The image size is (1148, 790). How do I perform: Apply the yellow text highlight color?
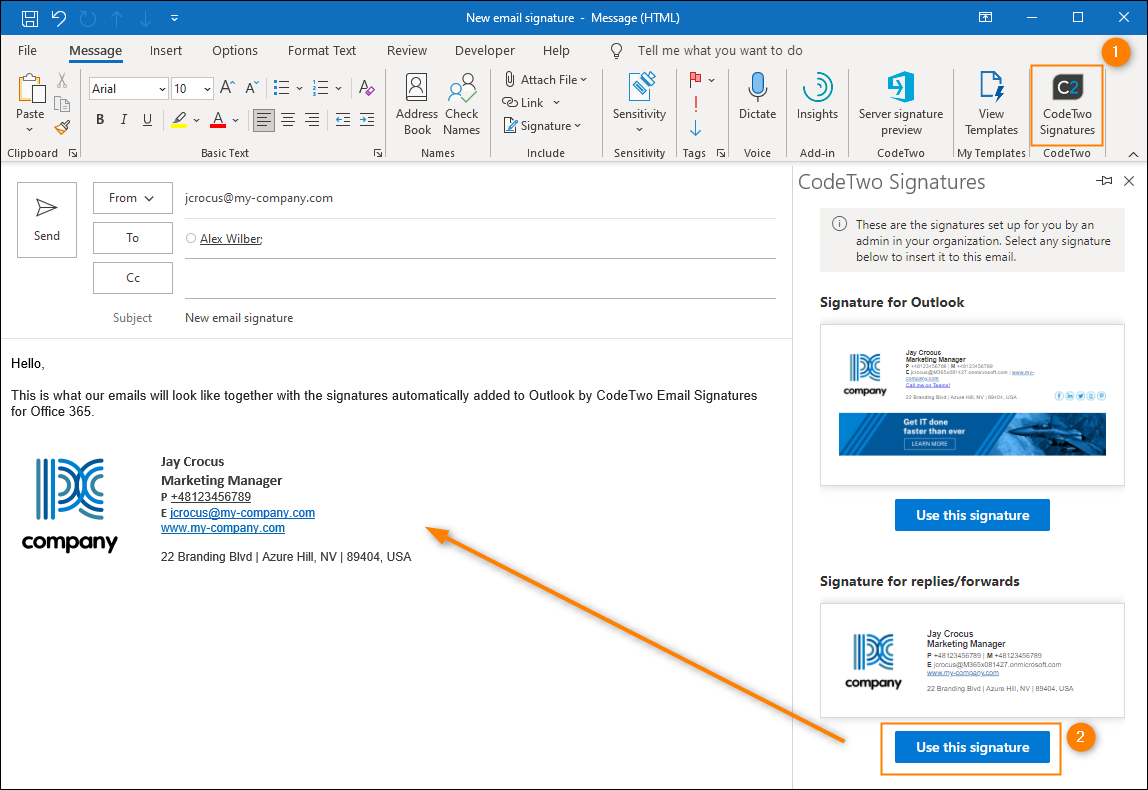coord(179,119)
